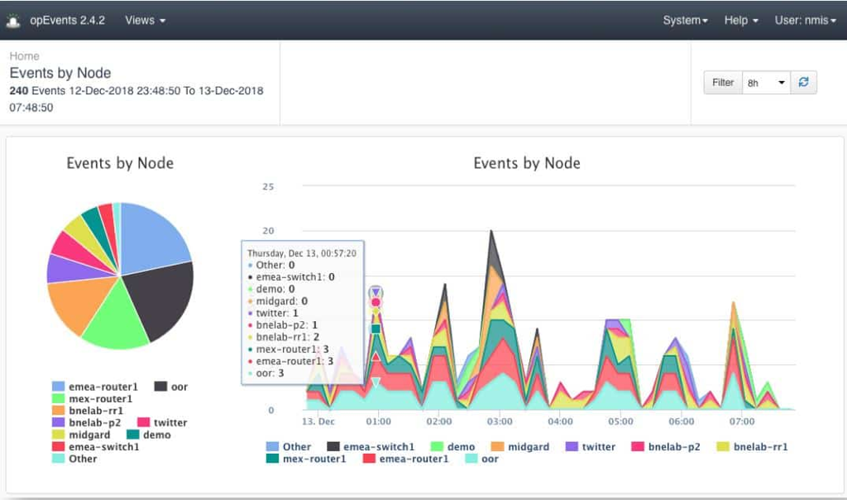Toggle the twitter series in area chart legend

coord(598,447)
